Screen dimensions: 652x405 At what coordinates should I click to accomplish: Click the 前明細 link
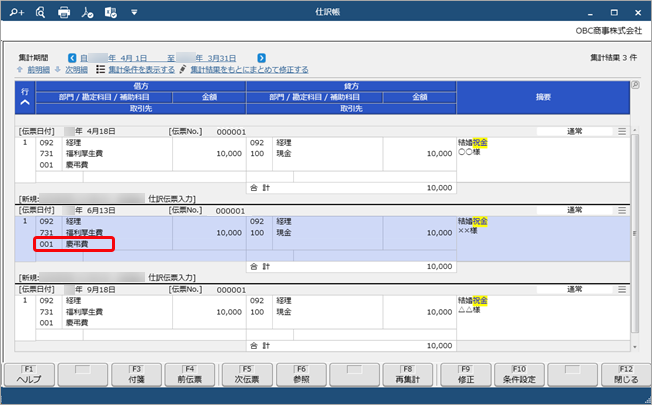coord(38,69)
